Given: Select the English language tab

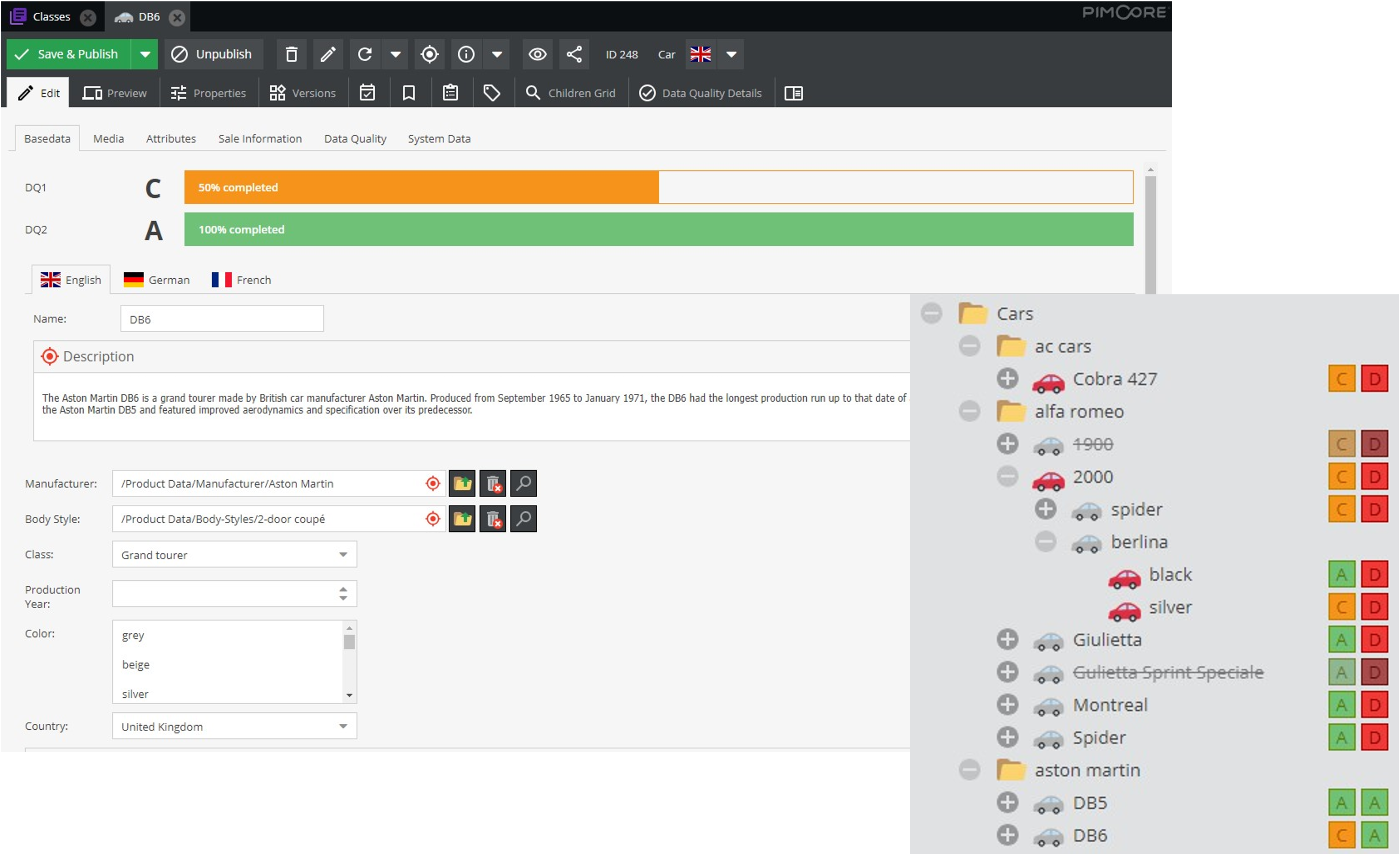Looking at the screenshot, I should click(x=71, y=280).
